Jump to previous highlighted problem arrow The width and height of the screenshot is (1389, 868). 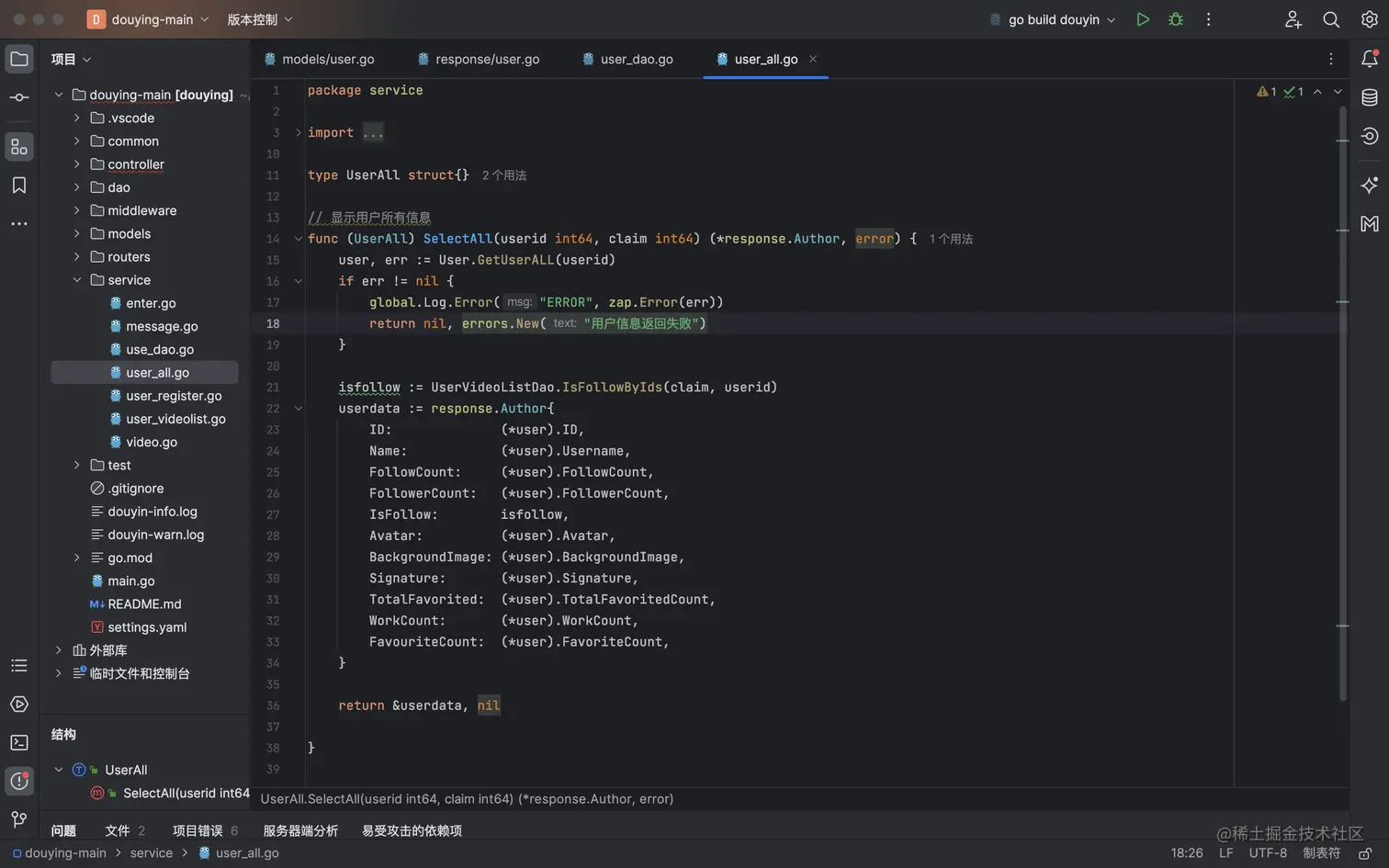coord(1317,92)
